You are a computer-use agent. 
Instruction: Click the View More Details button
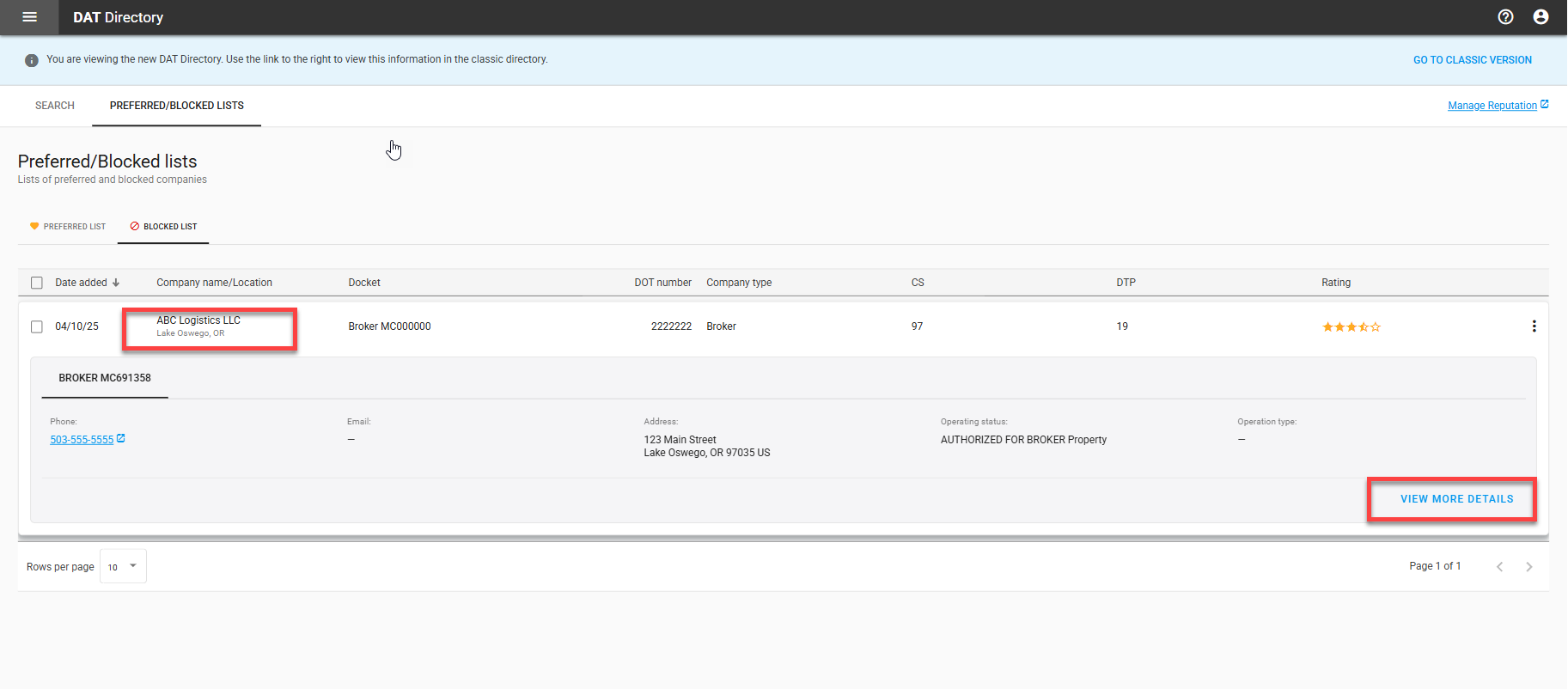[x=1456, y=499]
